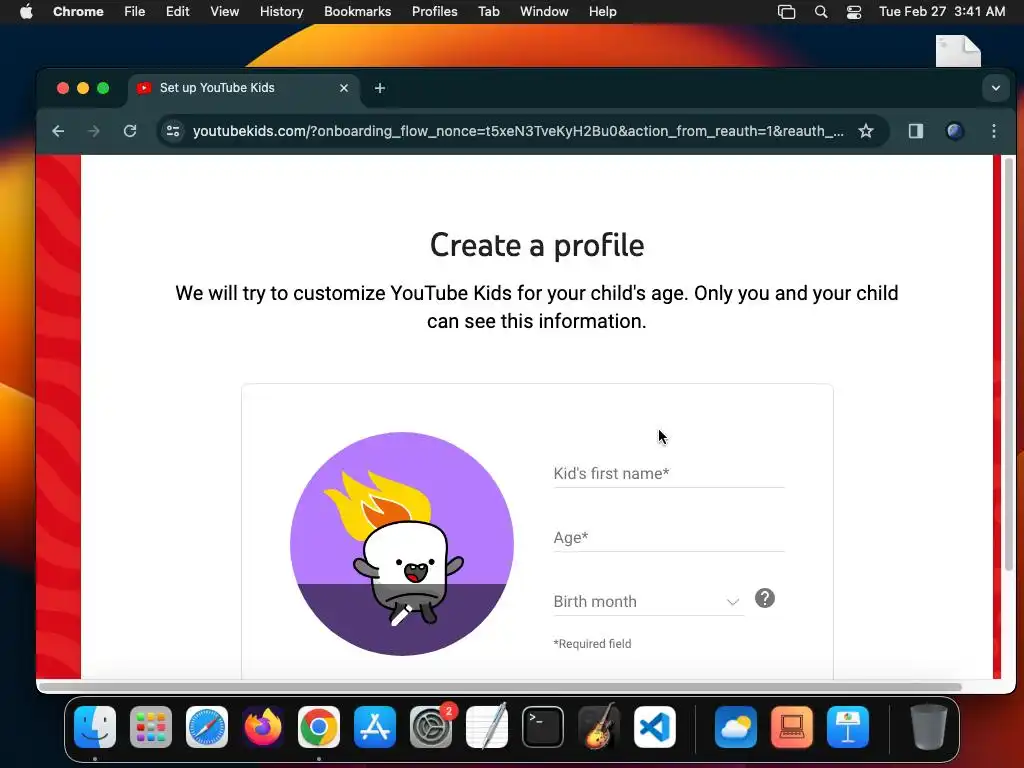This screenshot has height=768, width=1024.
Task: Click the Stage Manager menu bar icon
Action: click(x=786, y=12)
